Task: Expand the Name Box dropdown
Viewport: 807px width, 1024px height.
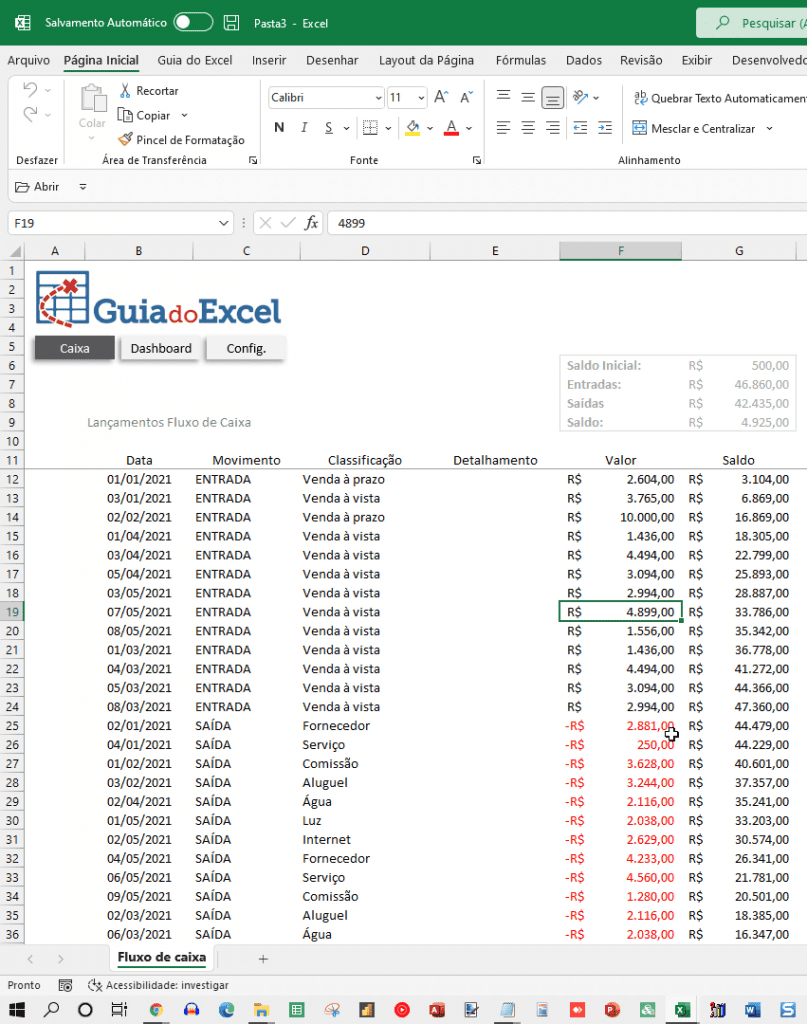Action: coord(223,223)
